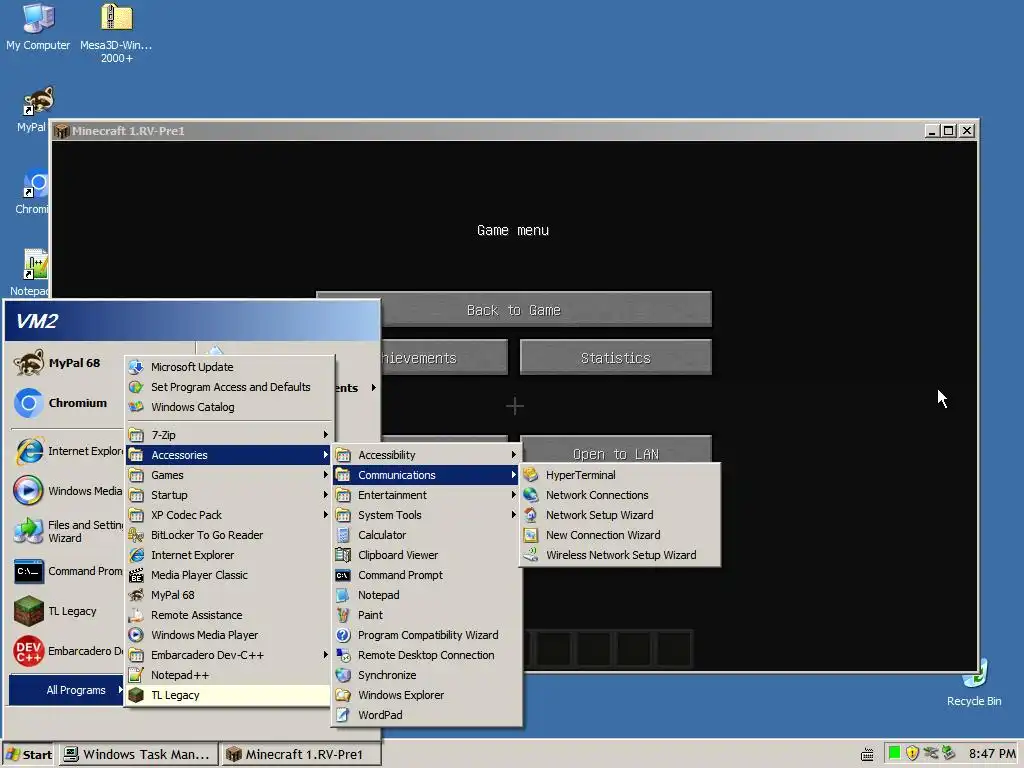Click the security shield tray icon
Image resolution: width=1024 pixels, height=768 pixels.
pyautogui.click(x=912, y=754)
